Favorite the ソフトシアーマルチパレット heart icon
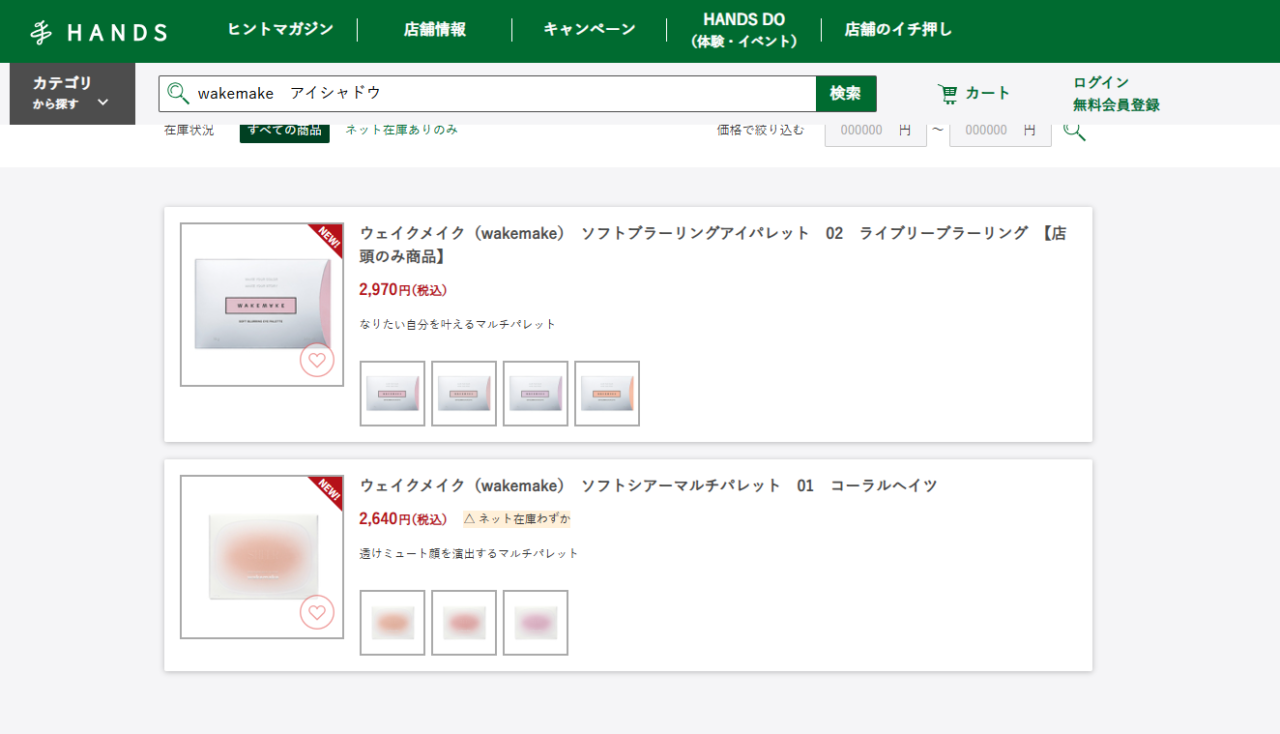1280x734 pixels. pyautogui.click(x=317, y=612)
